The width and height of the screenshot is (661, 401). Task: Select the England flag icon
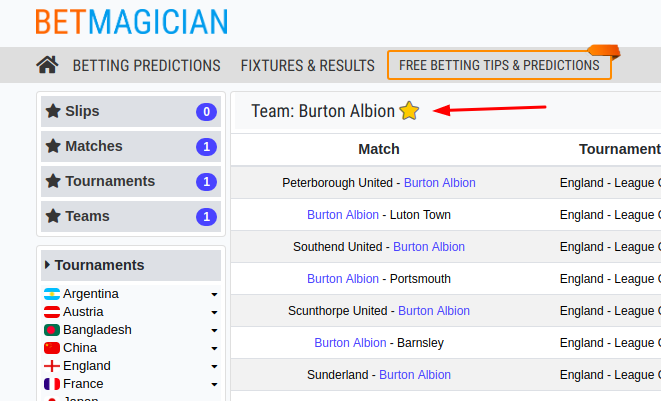coord(52,366)
